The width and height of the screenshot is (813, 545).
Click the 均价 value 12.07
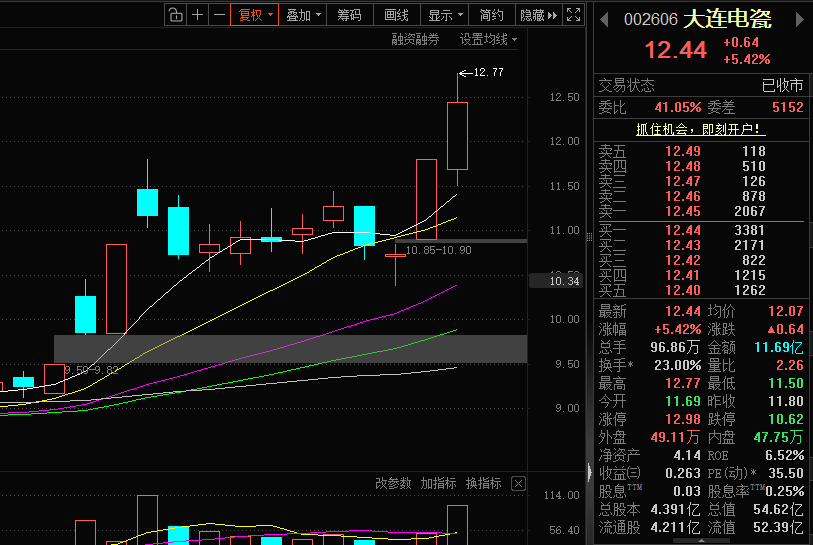pos(786,311)
